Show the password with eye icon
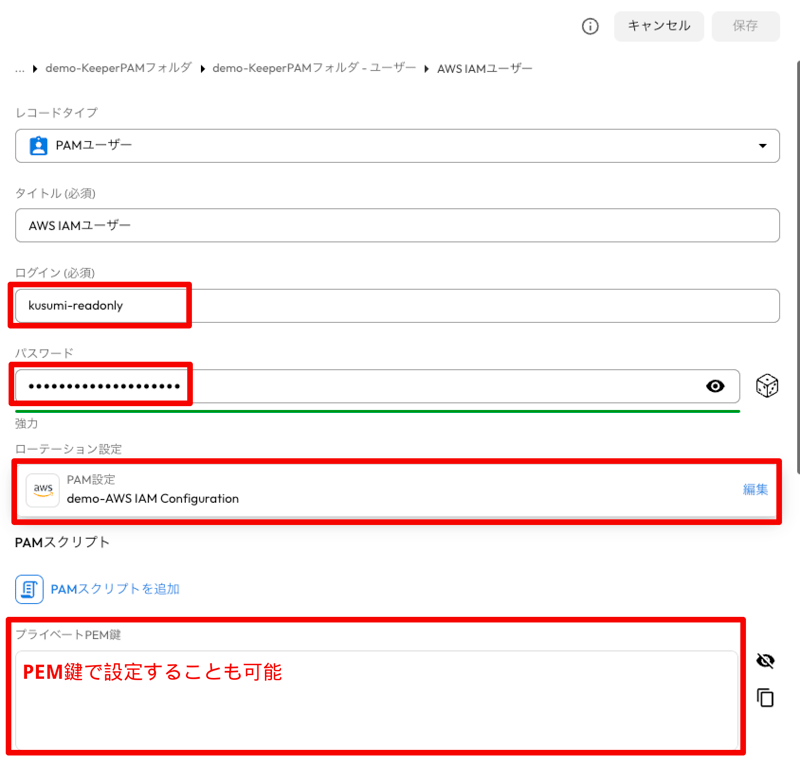This screenshot has width=800, height=765. (715, 386)
